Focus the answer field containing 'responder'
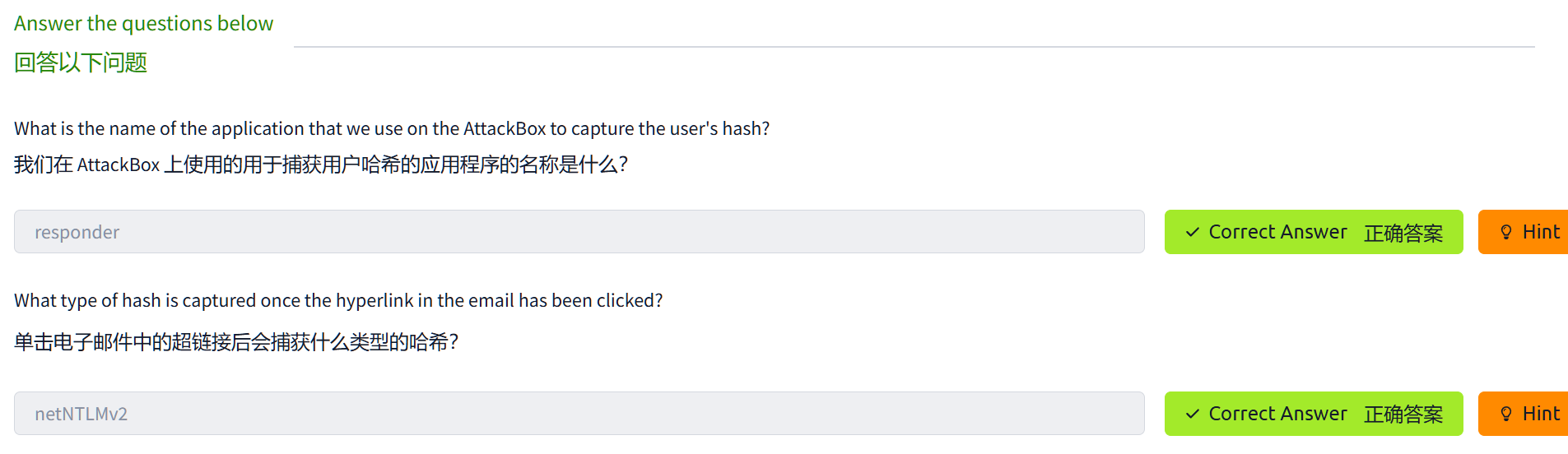 [579, 232]
